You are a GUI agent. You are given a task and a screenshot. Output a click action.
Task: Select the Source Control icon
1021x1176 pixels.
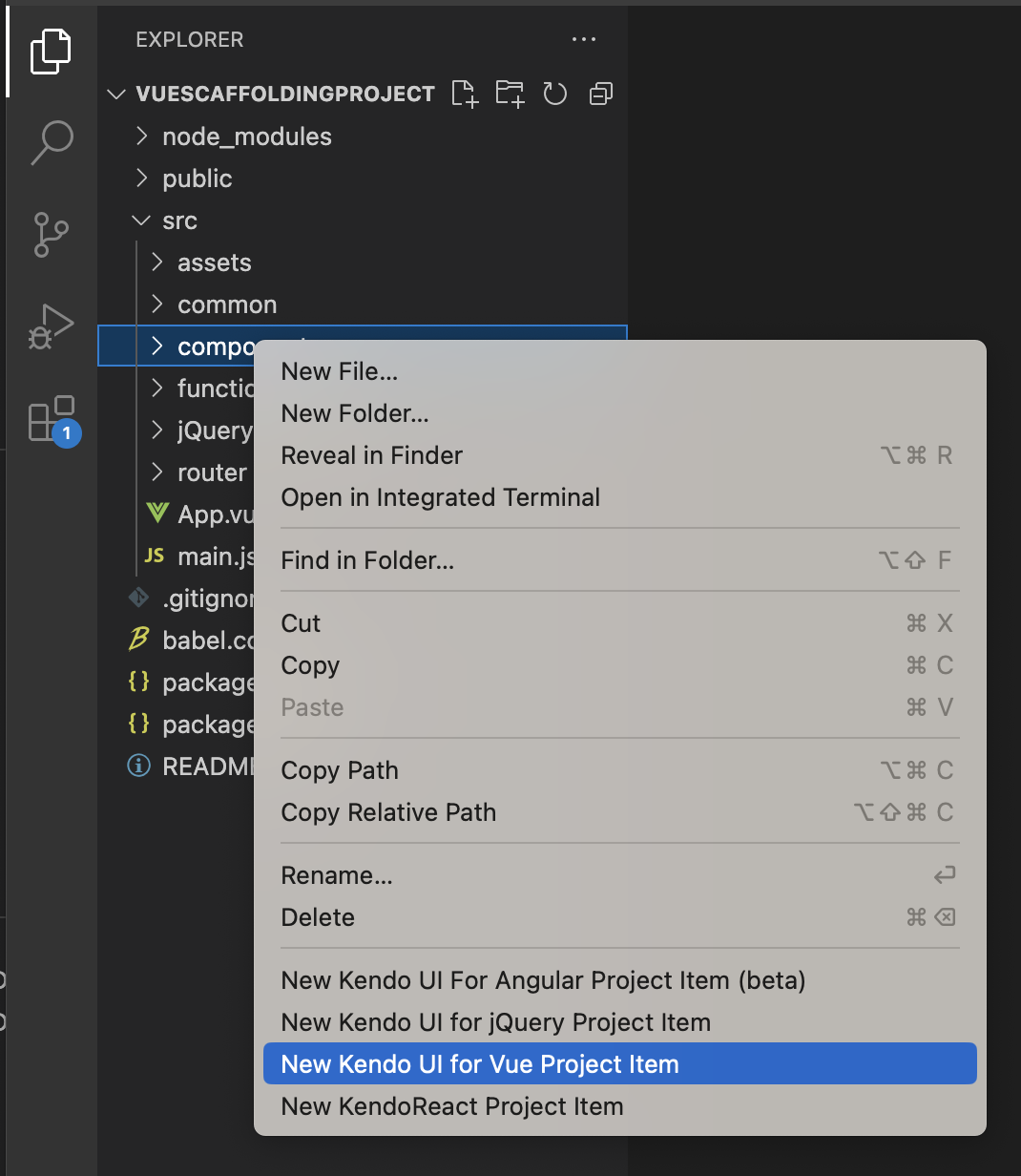point(51,234)
